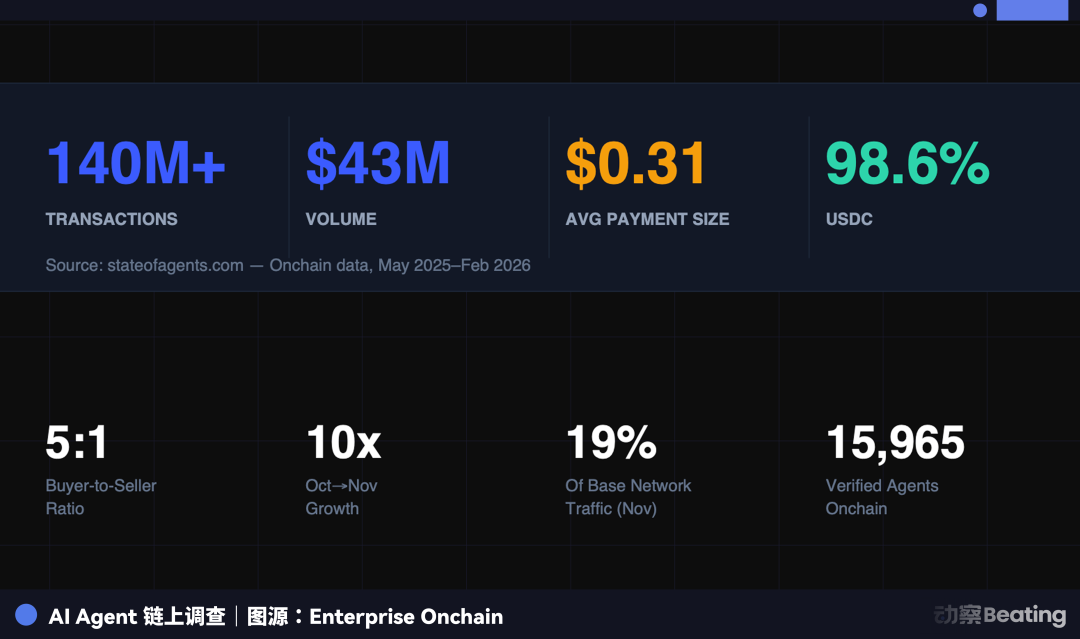Click the AI Agent 链上调查 title
Viewport: 1080px width, 639px height.
point(137,616)
